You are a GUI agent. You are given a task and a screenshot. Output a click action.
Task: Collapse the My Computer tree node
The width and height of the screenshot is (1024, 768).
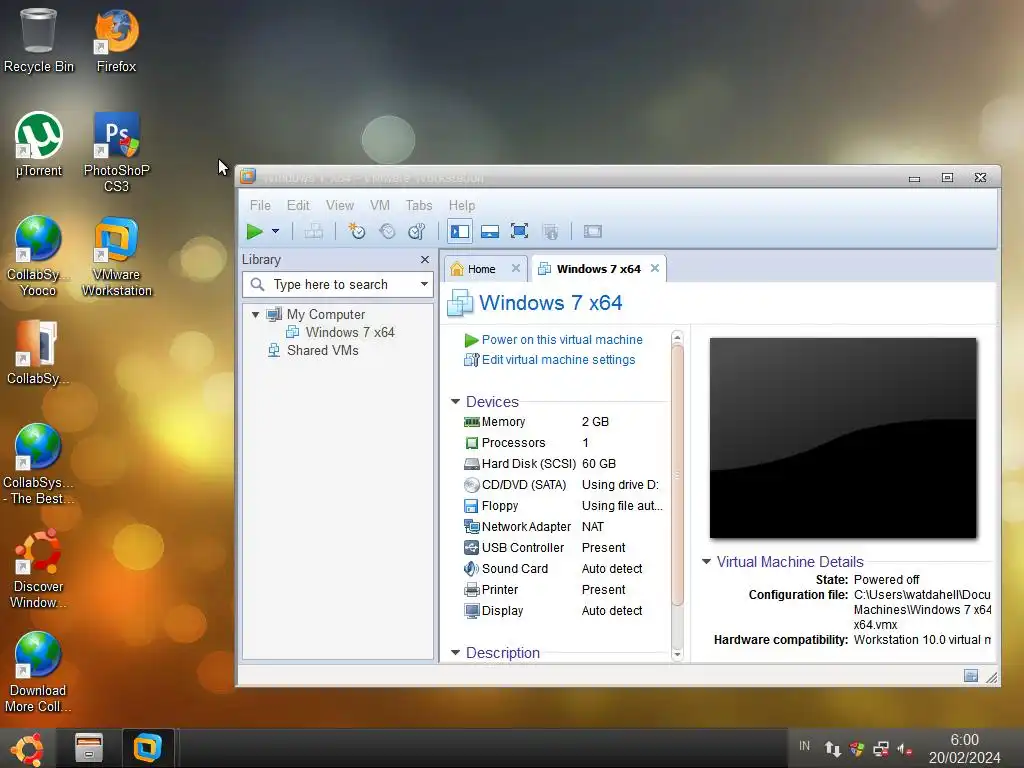(255, 314)
